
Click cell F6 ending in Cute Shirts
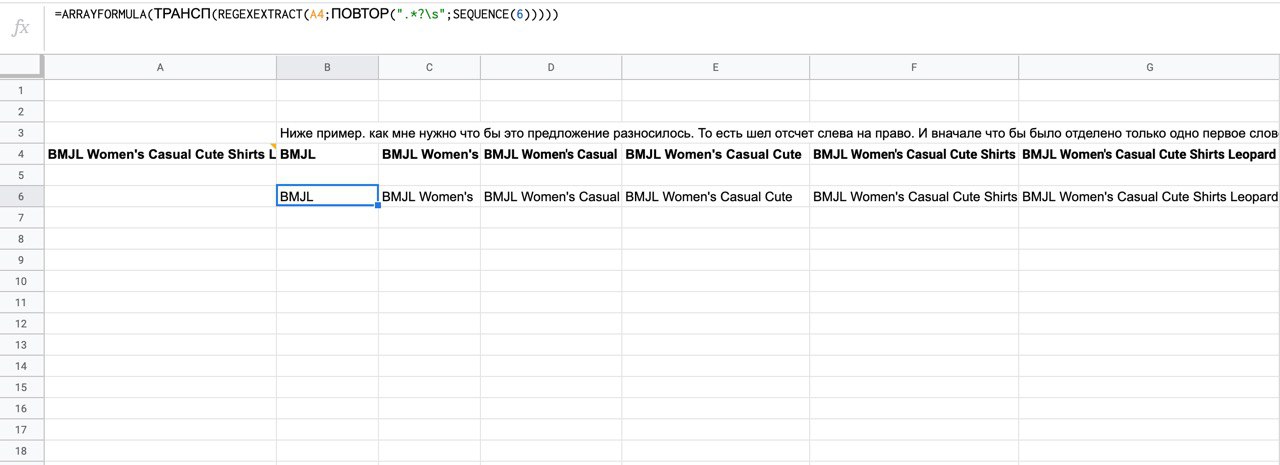pyautogui.click(x=914, y=197)
